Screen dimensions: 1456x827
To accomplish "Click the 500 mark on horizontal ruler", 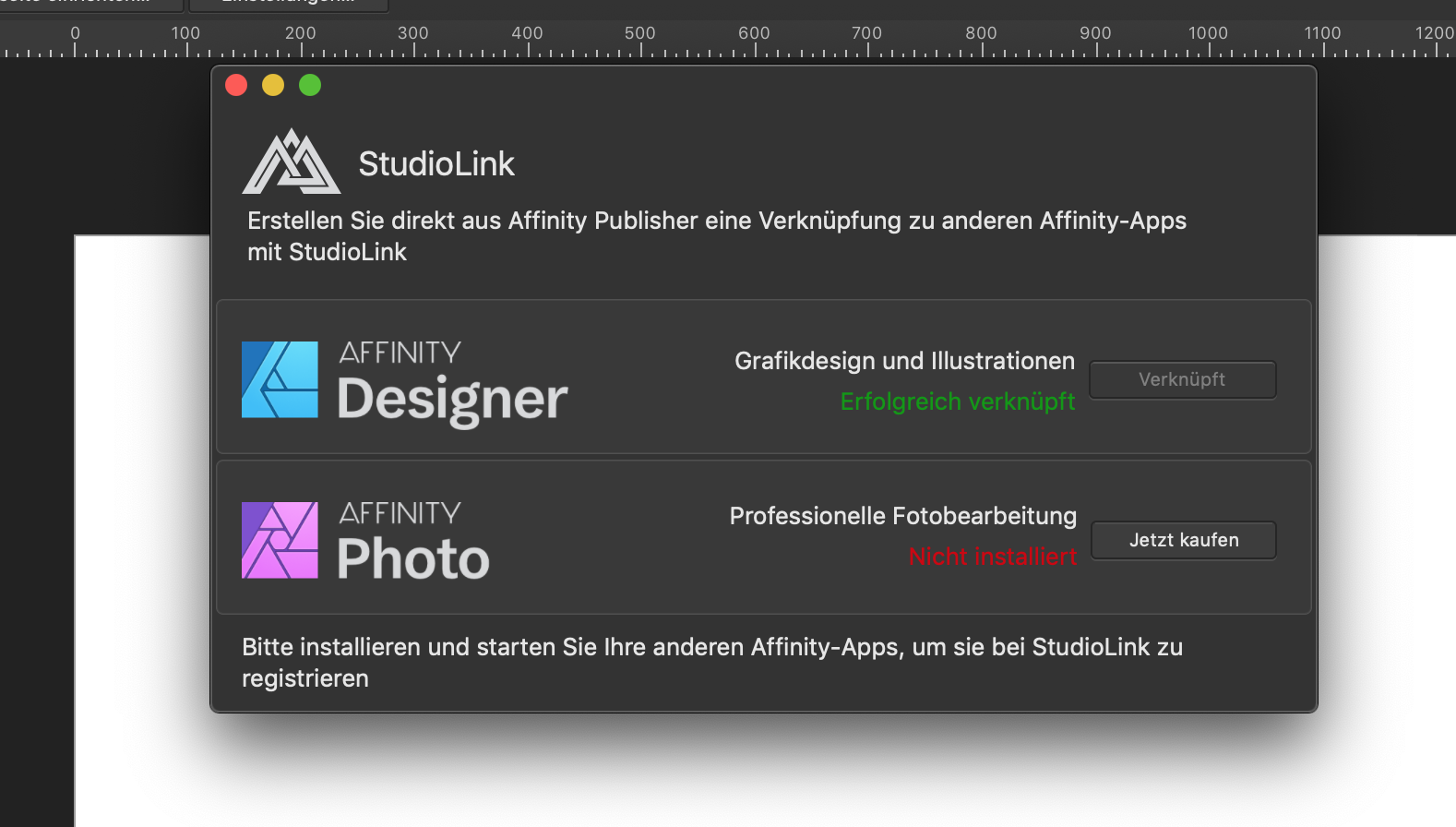I will [640, 33].
